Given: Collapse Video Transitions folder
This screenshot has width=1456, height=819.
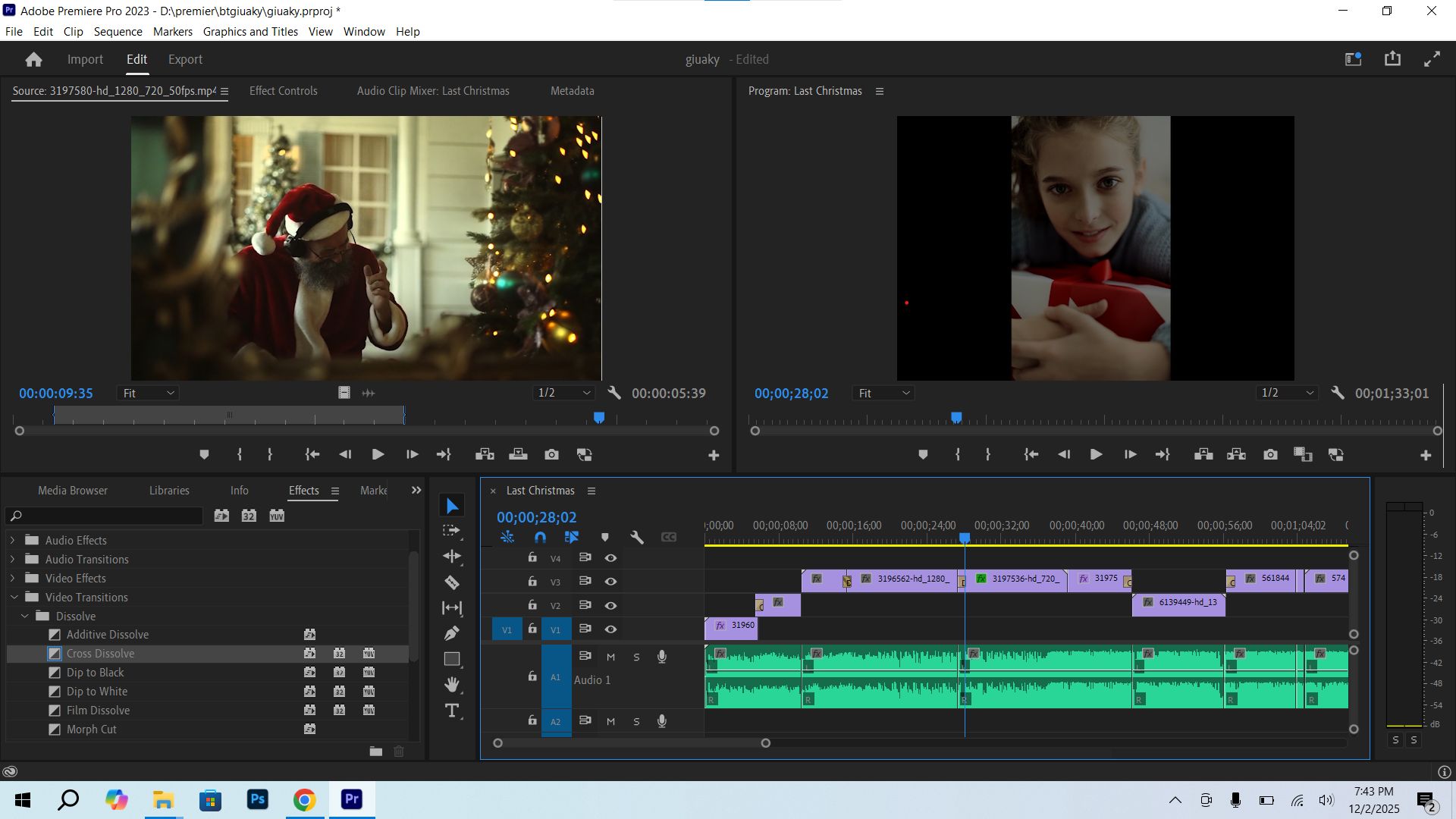Looking at the screenshot, I should [x=13, y=597].
